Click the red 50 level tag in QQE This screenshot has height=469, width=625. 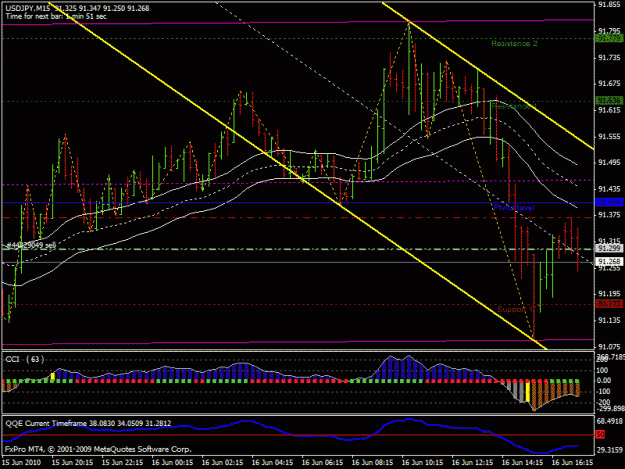pos(600,434)
